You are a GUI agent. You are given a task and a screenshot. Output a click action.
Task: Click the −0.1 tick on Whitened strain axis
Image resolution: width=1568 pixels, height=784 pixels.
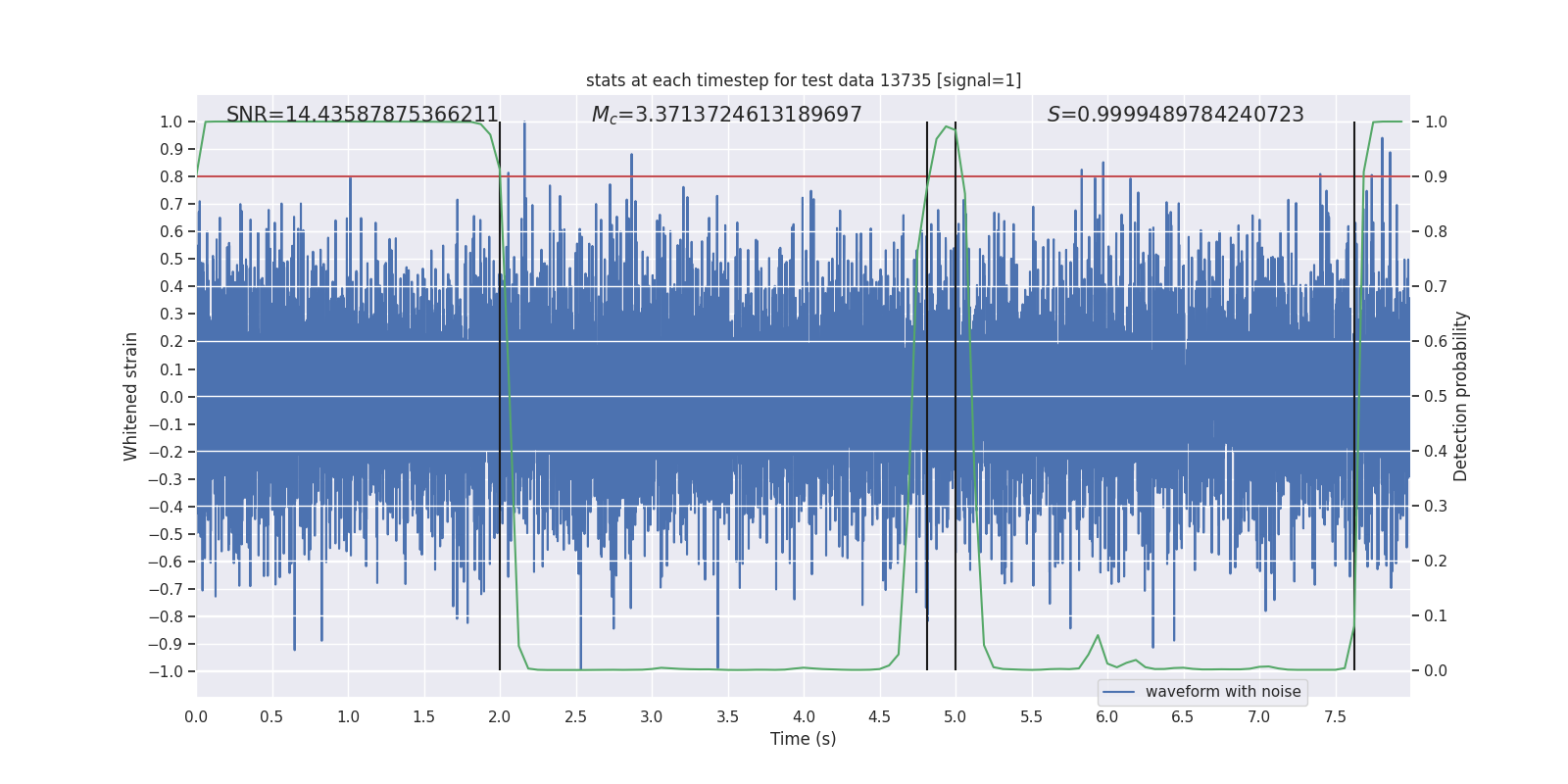pyautogui.click(x=166, y=424)
